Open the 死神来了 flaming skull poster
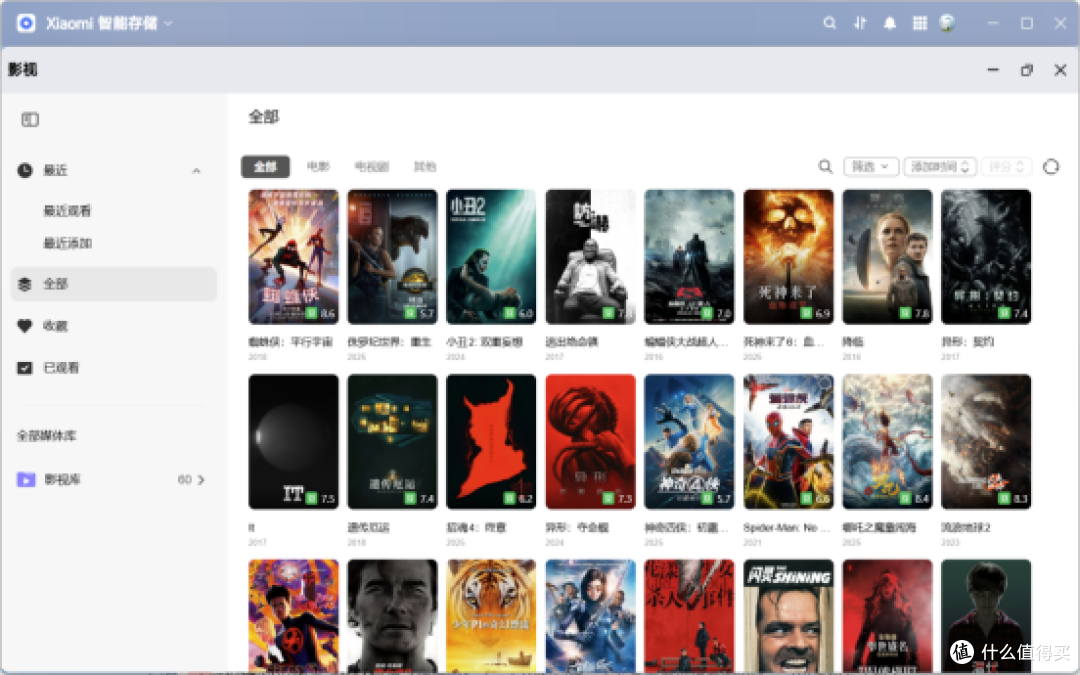Viewport: 1080px width, 675px height. [x=788, y=256]
